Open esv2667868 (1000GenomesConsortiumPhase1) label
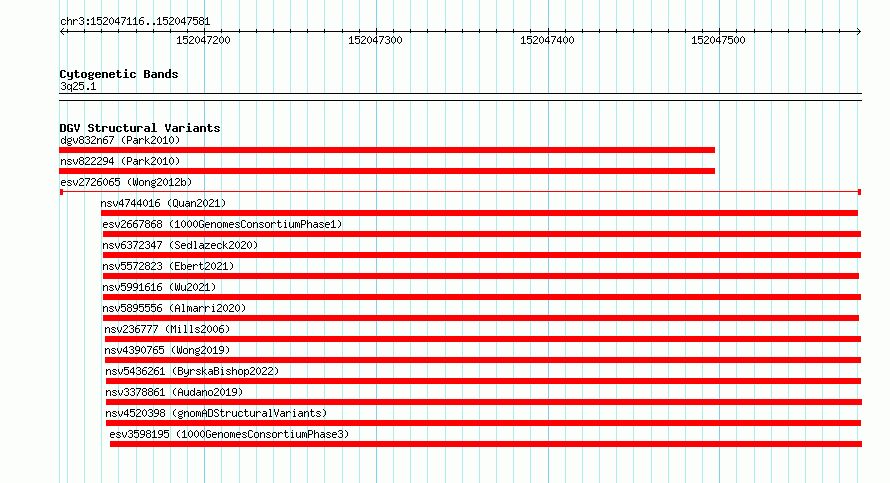The height and width of the screenshot is (483, 890). click(222, 224)
